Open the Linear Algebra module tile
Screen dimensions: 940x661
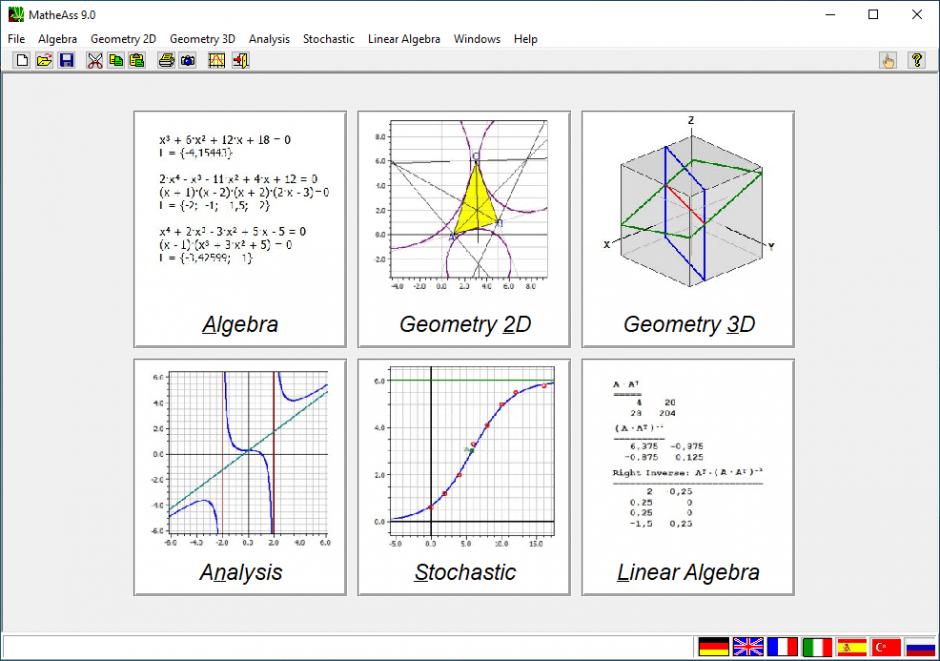688,477
